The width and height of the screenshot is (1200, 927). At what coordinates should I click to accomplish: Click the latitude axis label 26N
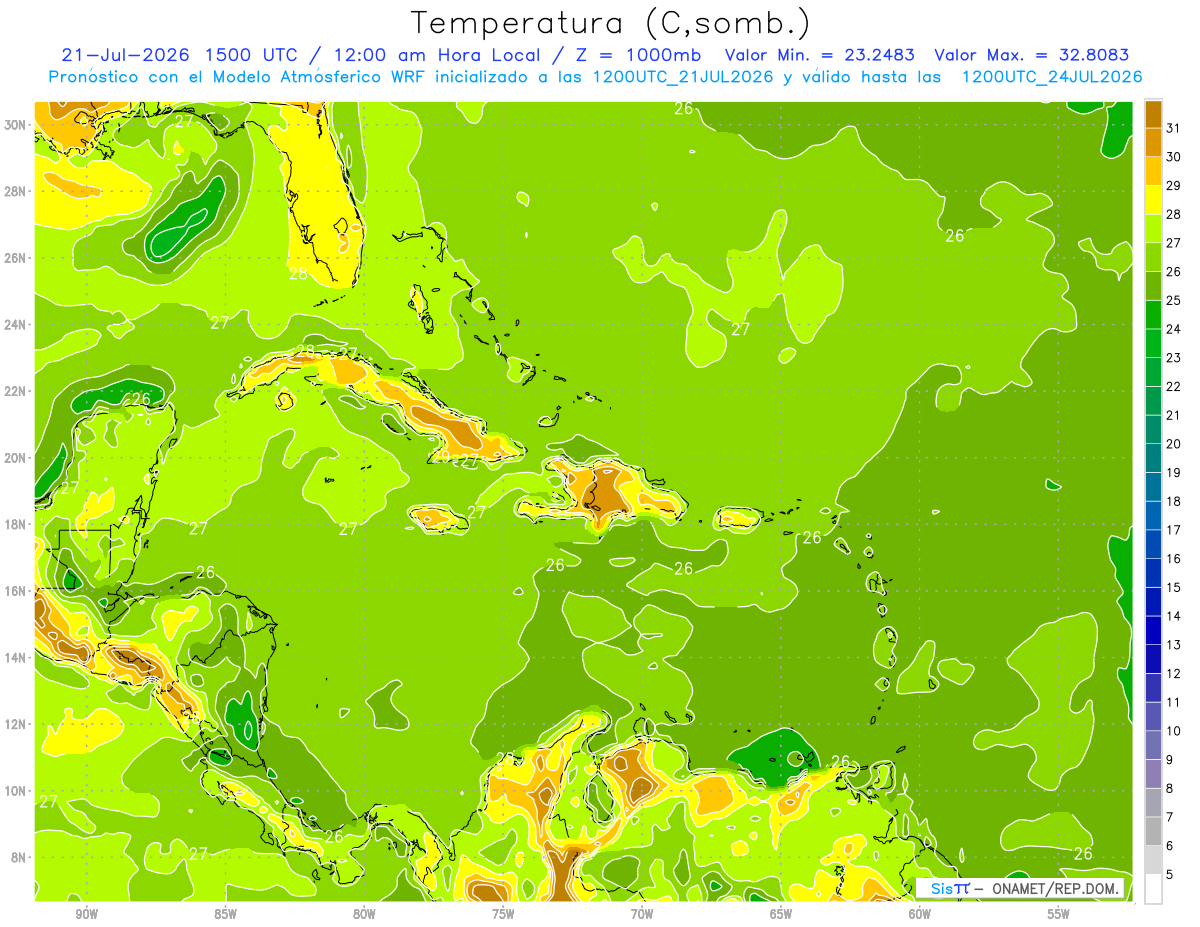(x=15, y=258)
